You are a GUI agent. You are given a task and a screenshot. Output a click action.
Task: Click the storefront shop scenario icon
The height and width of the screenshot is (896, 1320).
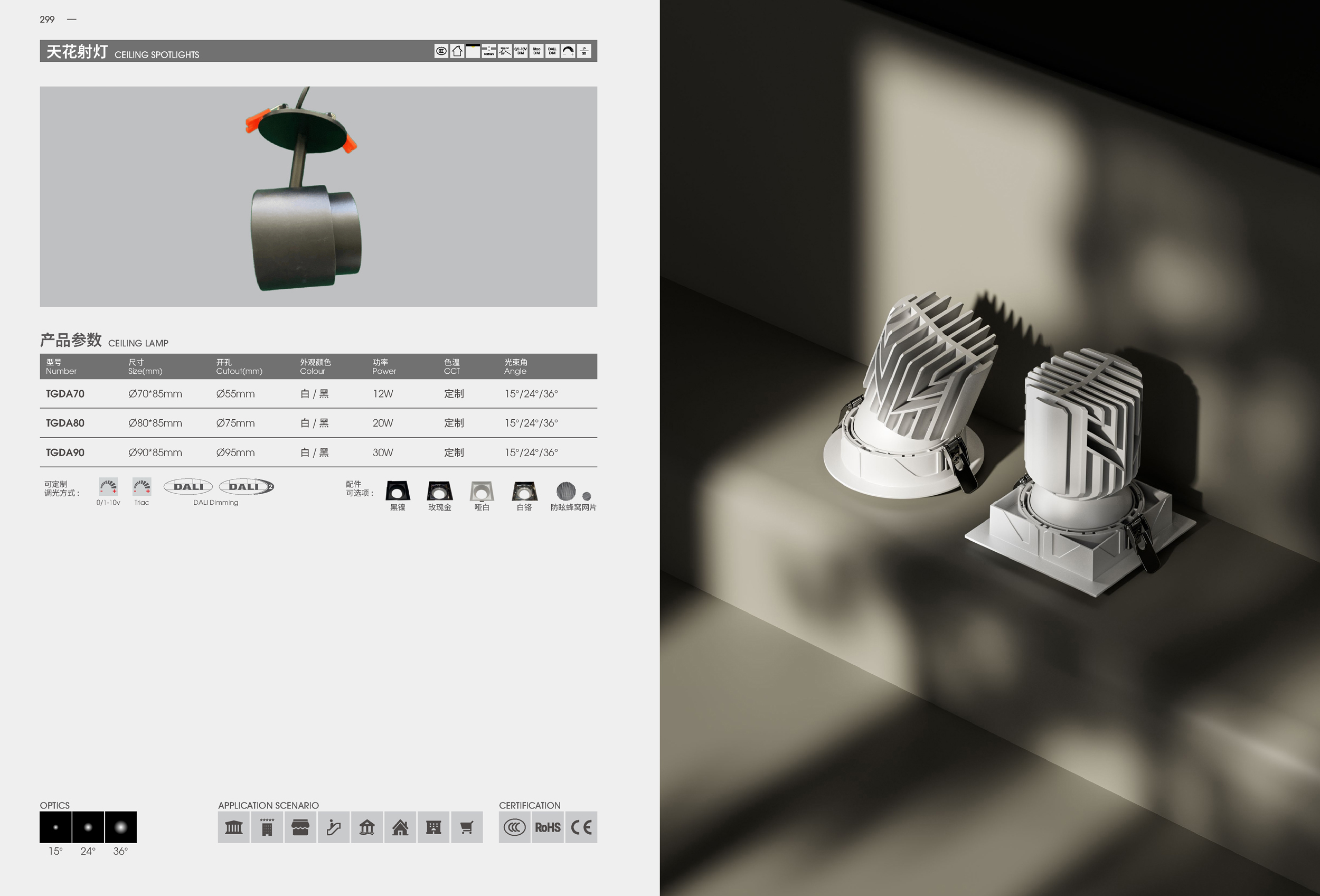(x=300, y=827)
